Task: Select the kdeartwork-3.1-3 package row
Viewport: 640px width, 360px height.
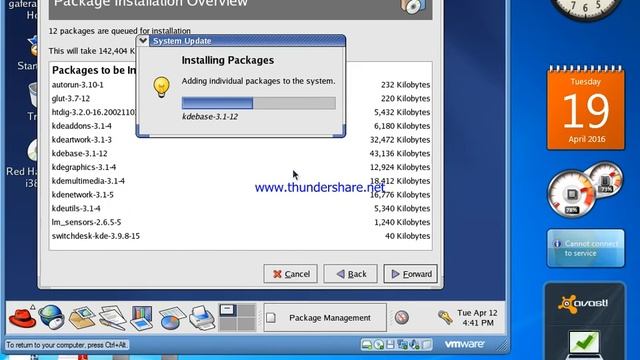Action: 241,140
